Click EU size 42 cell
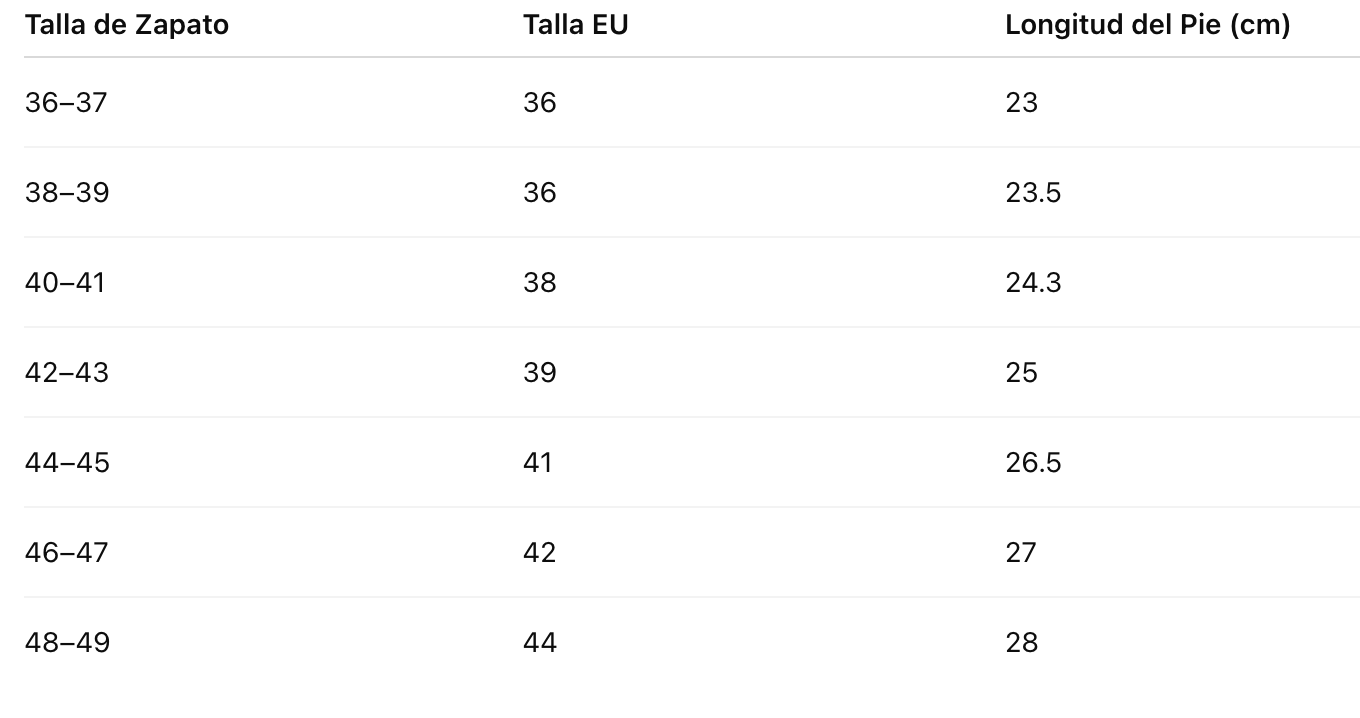Screen dimensions: 1360x718 [540, 553]
